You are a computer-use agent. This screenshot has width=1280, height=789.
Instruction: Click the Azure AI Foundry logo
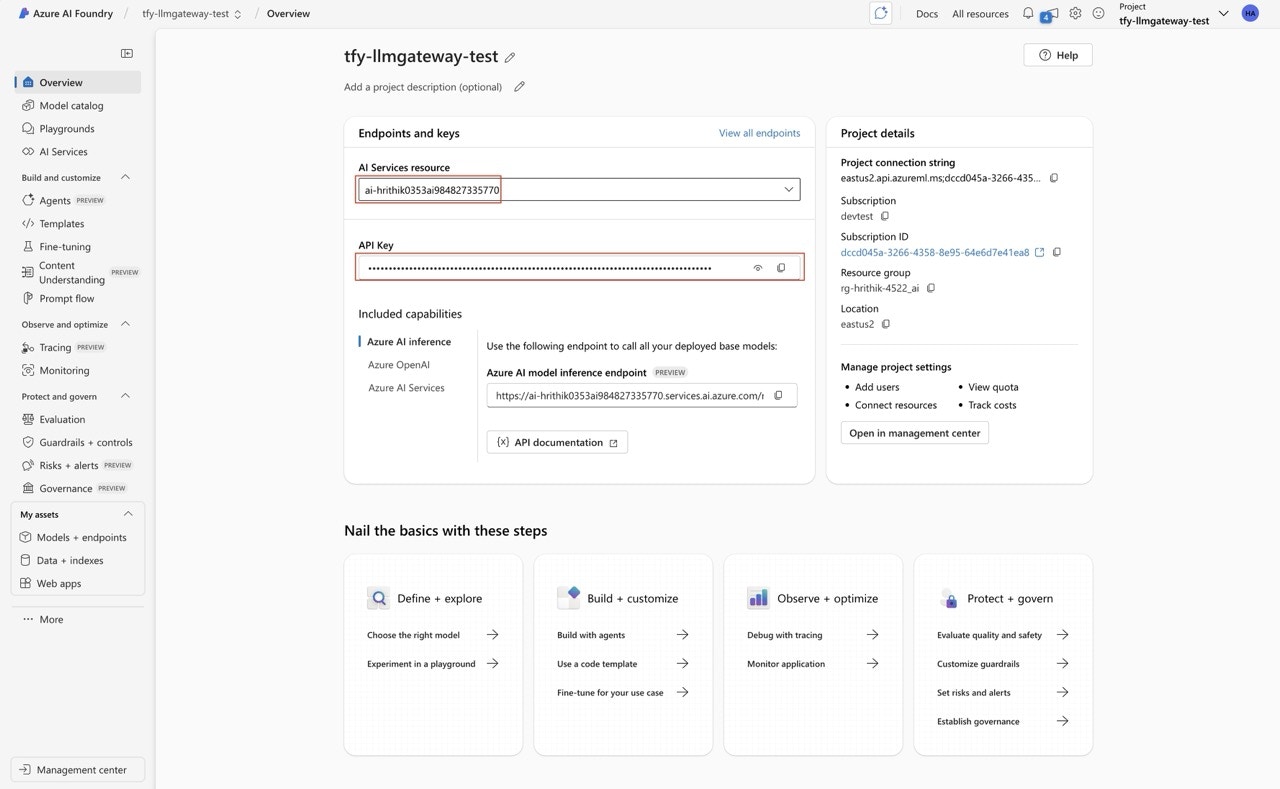(x=24, y=13)
